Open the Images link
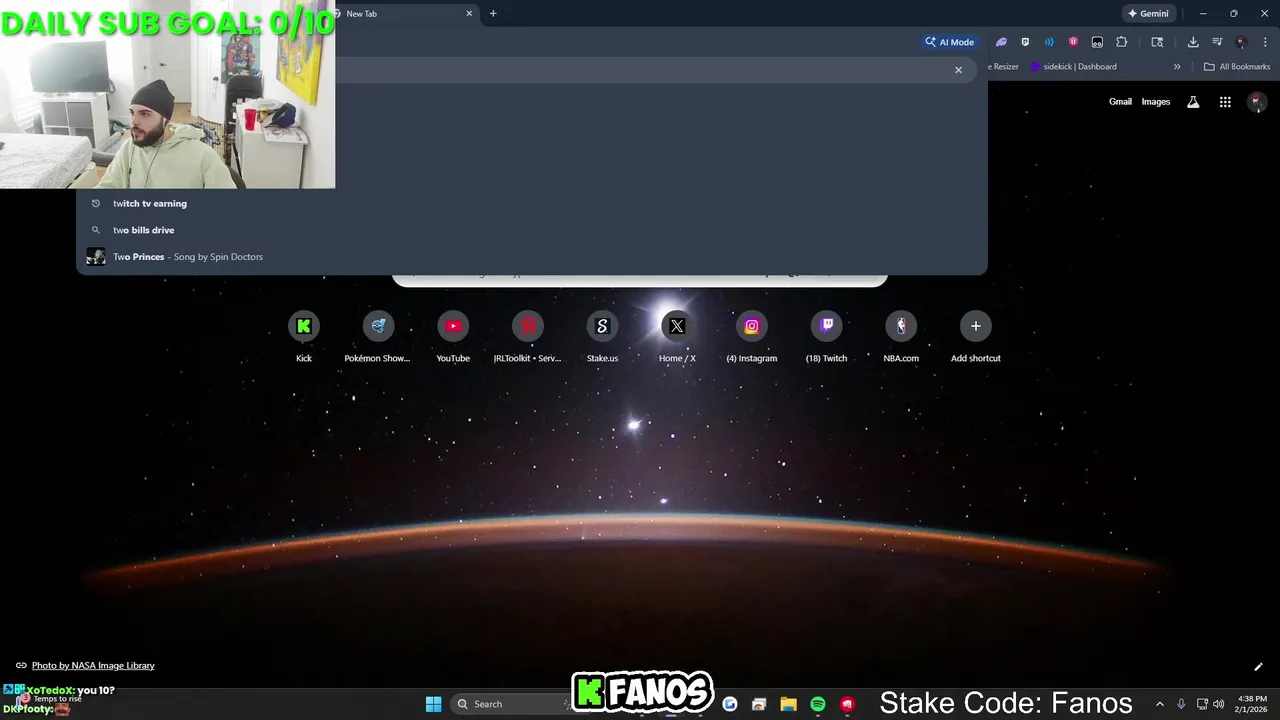This screenshot has height=720, width=1280. [1155, 102]
